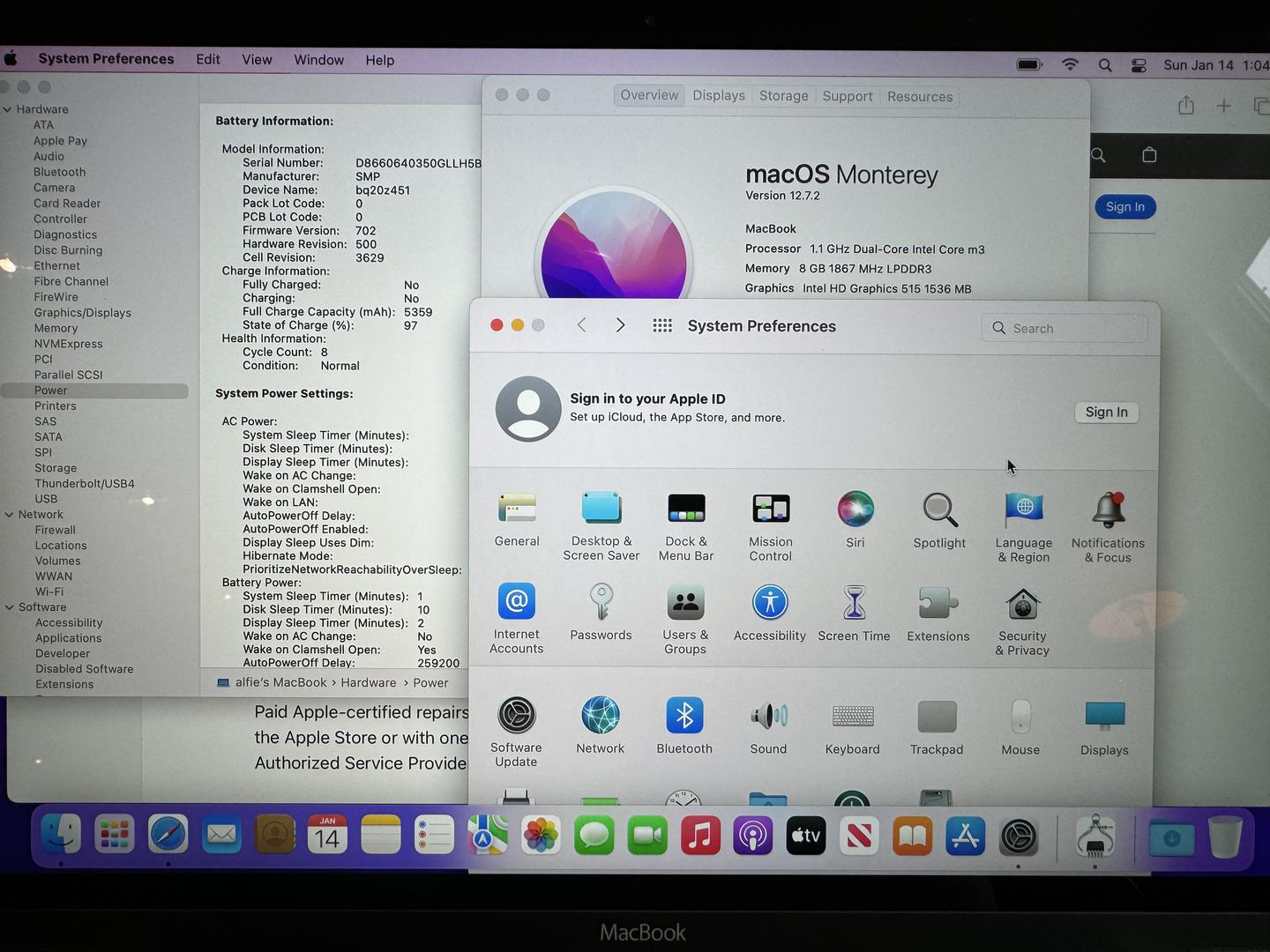Open the Displays preferences pane
This screenshot has height=952, width=1270.
tap(1104, 728)
